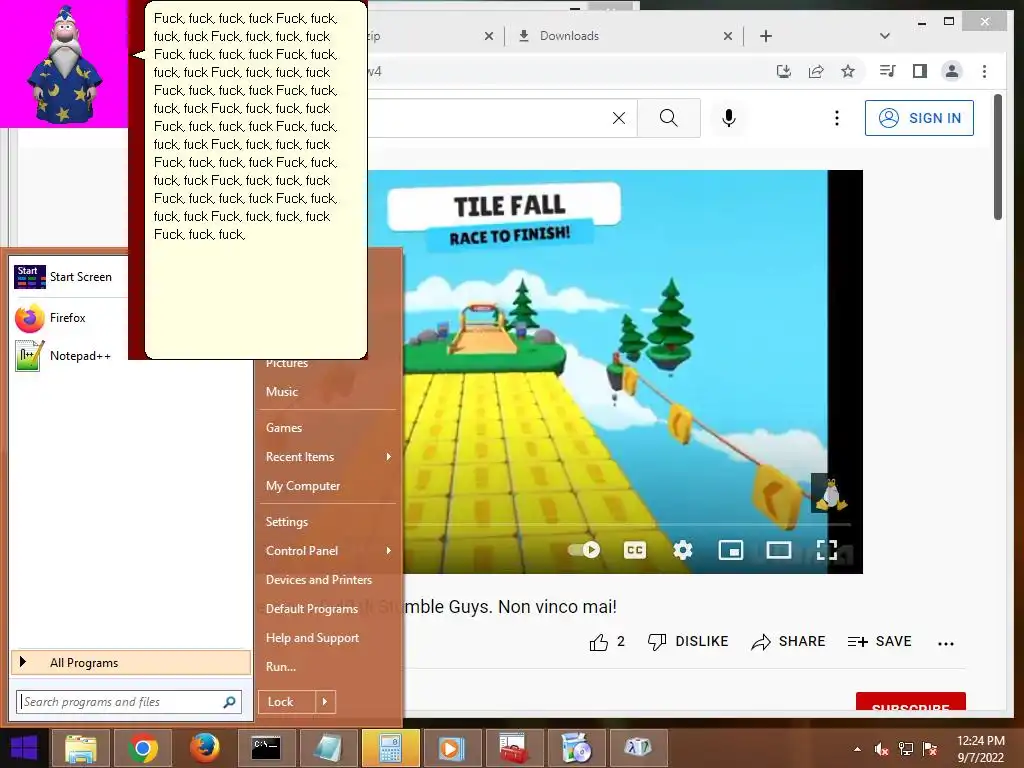
Task: Open the lambda cube taskbar icon
Action: pyautogui.click(x=637, y=748)
